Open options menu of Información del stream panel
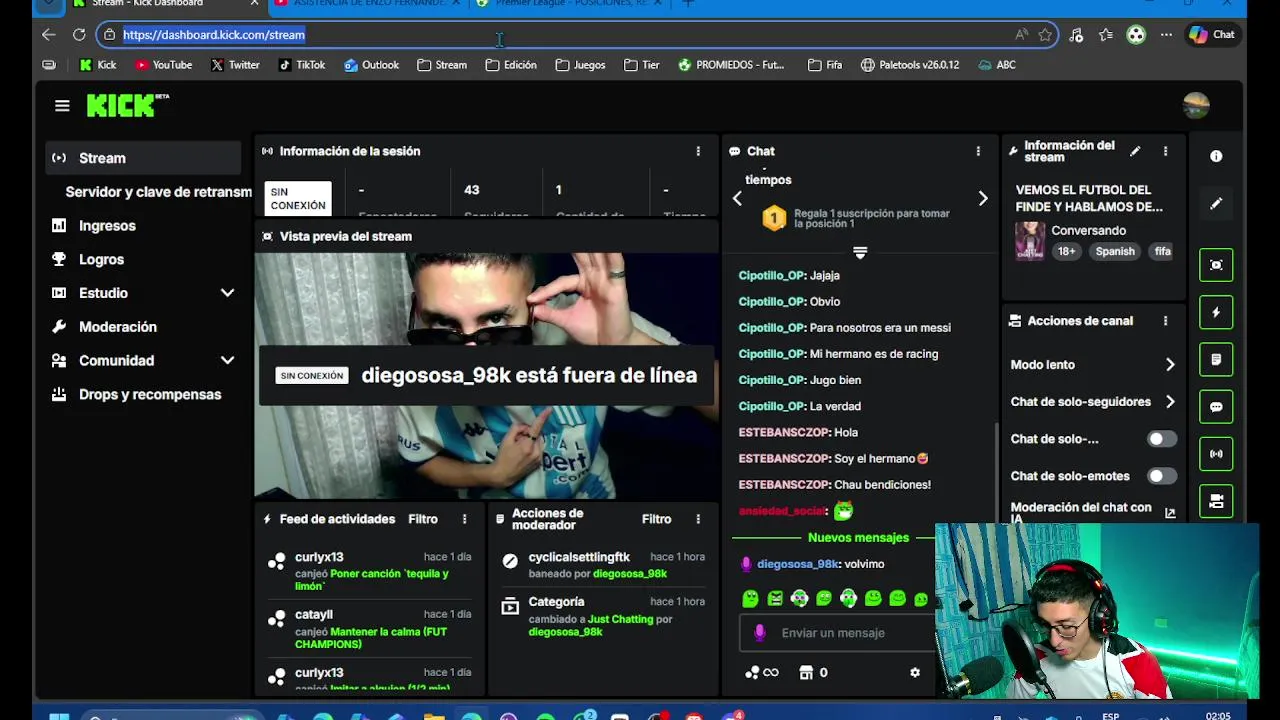The width and height of the screenshot is (1280, 720). pyautogui.click(x=1165, y=151)
